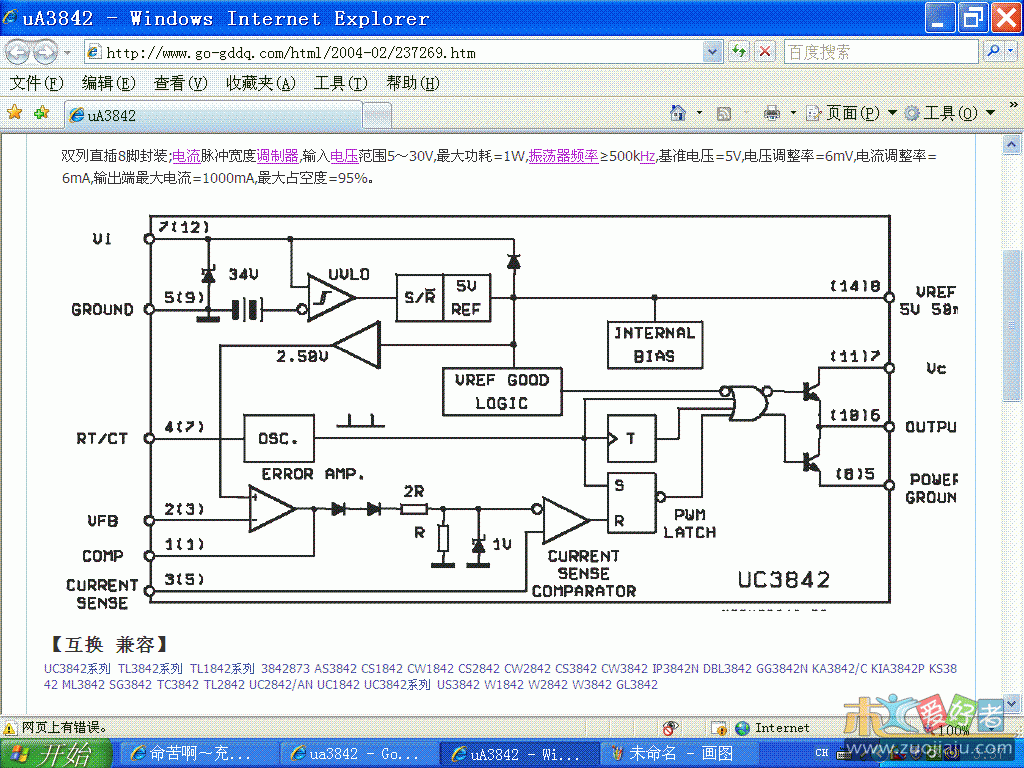Click the vertical scrollbar thumb
Image resolution: width=1024 pixels, height=768 pixels.
tap(1011, 325)
